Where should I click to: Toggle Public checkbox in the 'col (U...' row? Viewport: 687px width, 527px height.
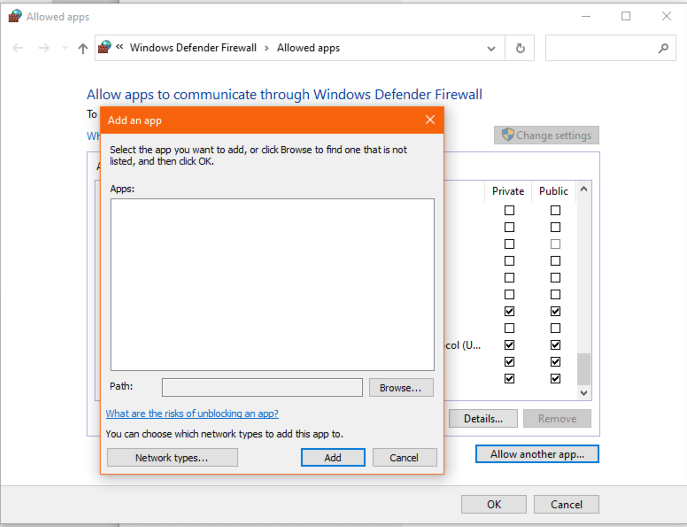pos(555,345)
